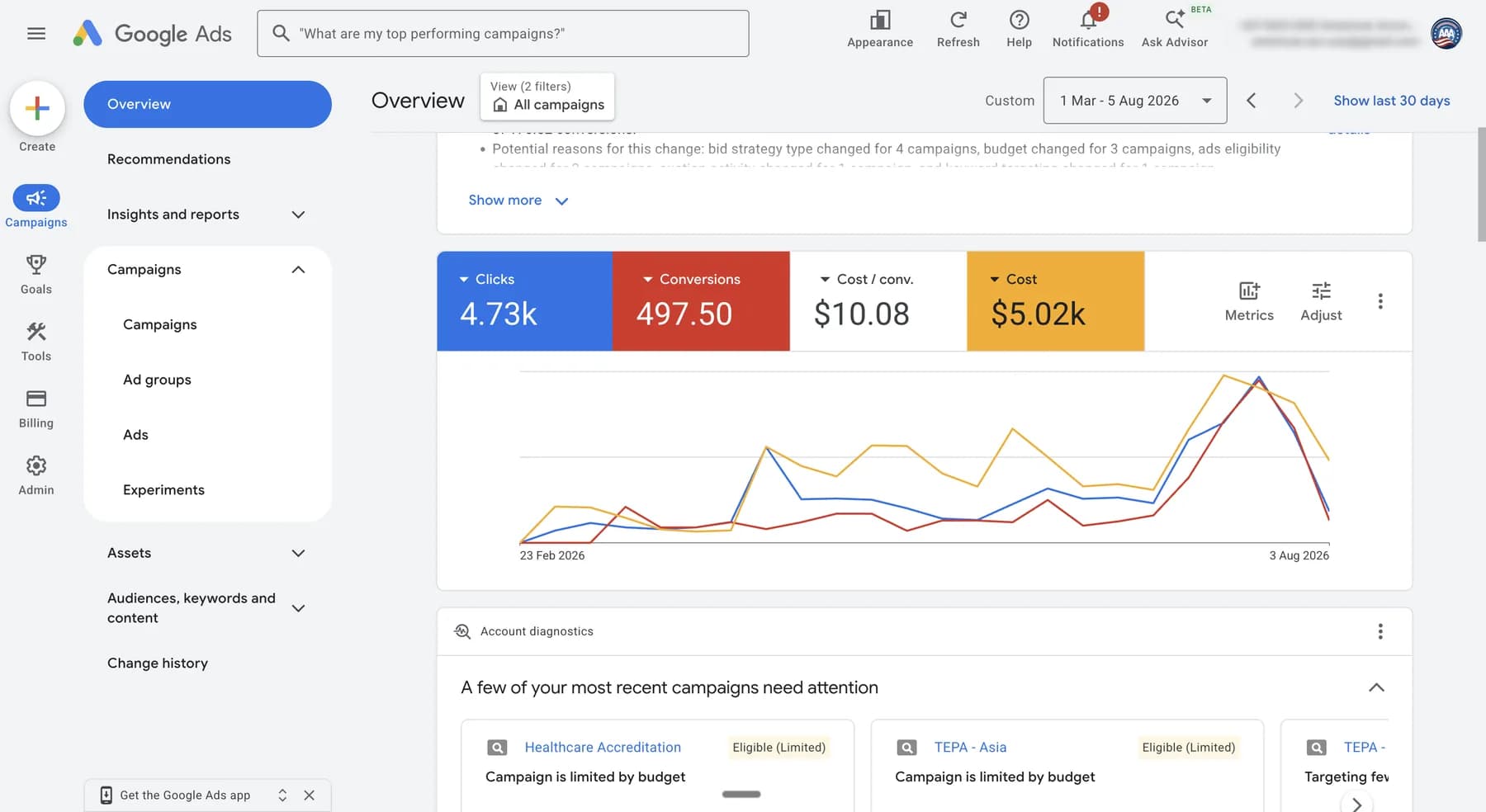This screenshot has height=812, width=1486.
Task: Select the blue Clicks scorecard tile
Action: pyautogui.click(x=525, y=301)
